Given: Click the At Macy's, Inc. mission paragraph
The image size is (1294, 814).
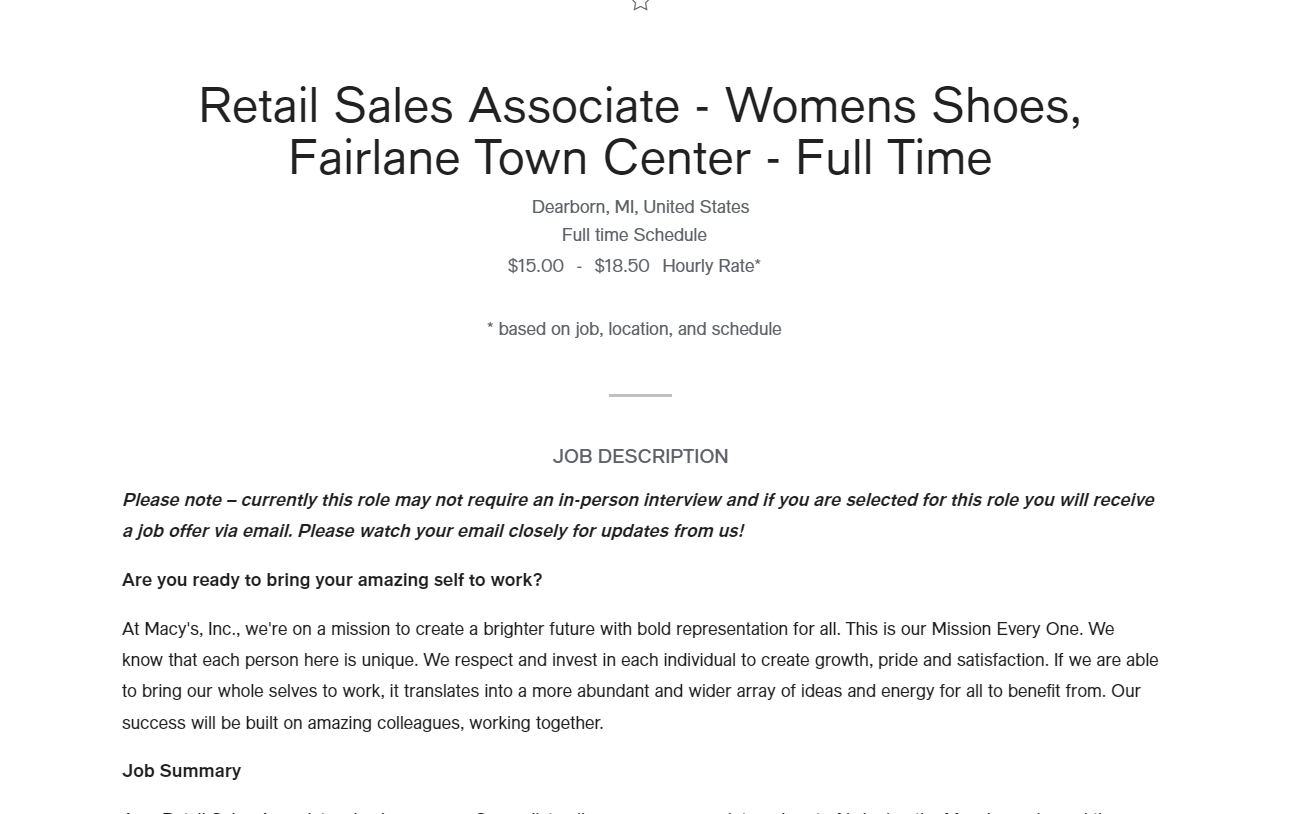Looking at the screenshot, I should (x=640, y=676).
